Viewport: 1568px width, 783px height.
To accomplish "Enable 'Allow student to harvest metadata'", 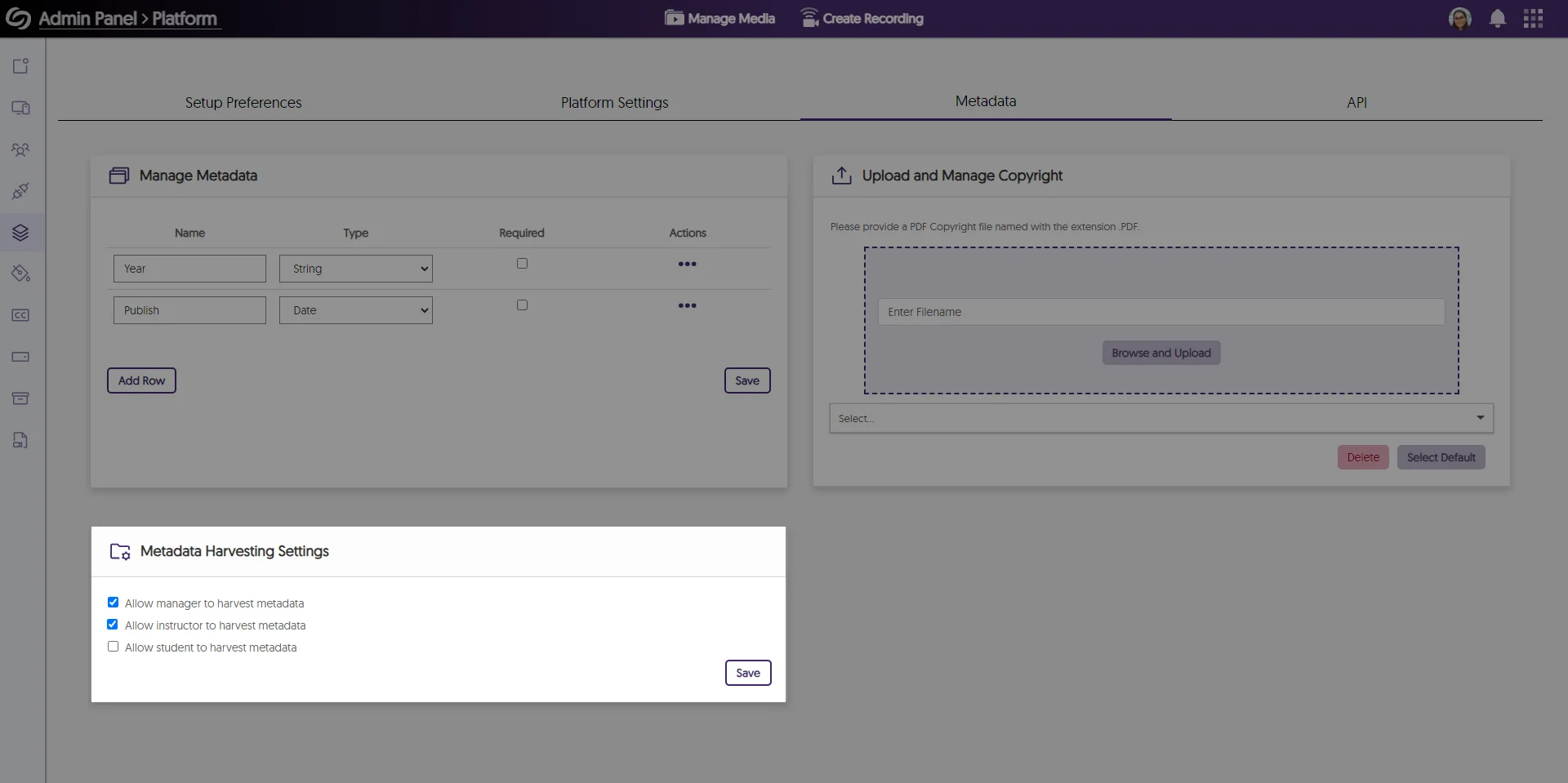I will 113,646.
